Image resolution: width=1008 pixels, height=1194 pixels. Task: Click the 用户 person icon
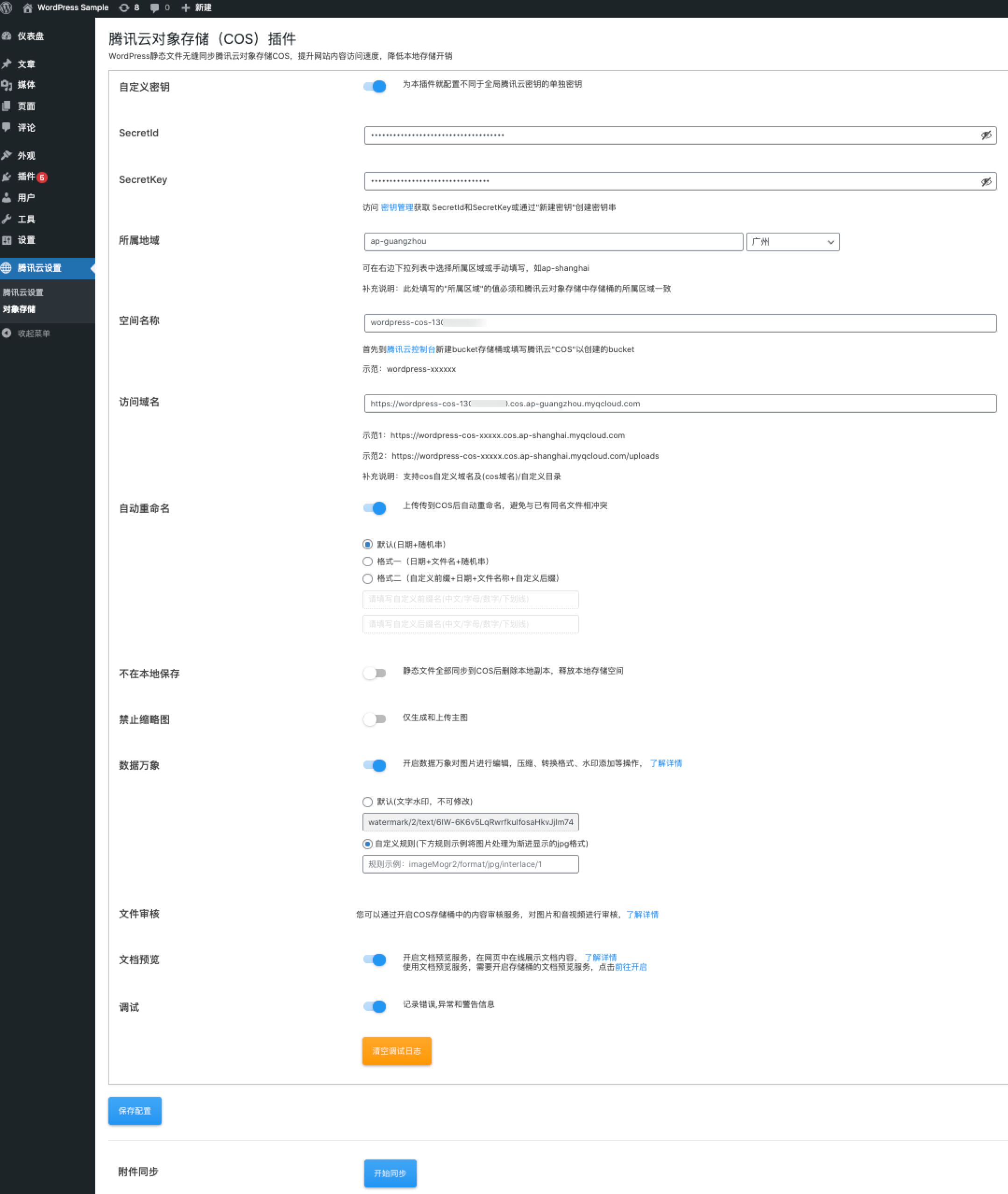point(7,198)
